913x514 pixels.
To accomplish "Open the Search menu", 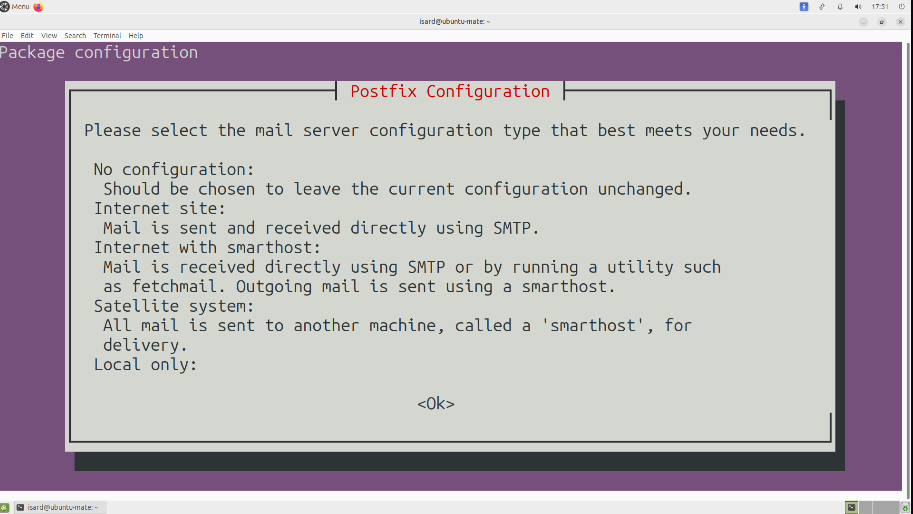I will pos(75,36).
